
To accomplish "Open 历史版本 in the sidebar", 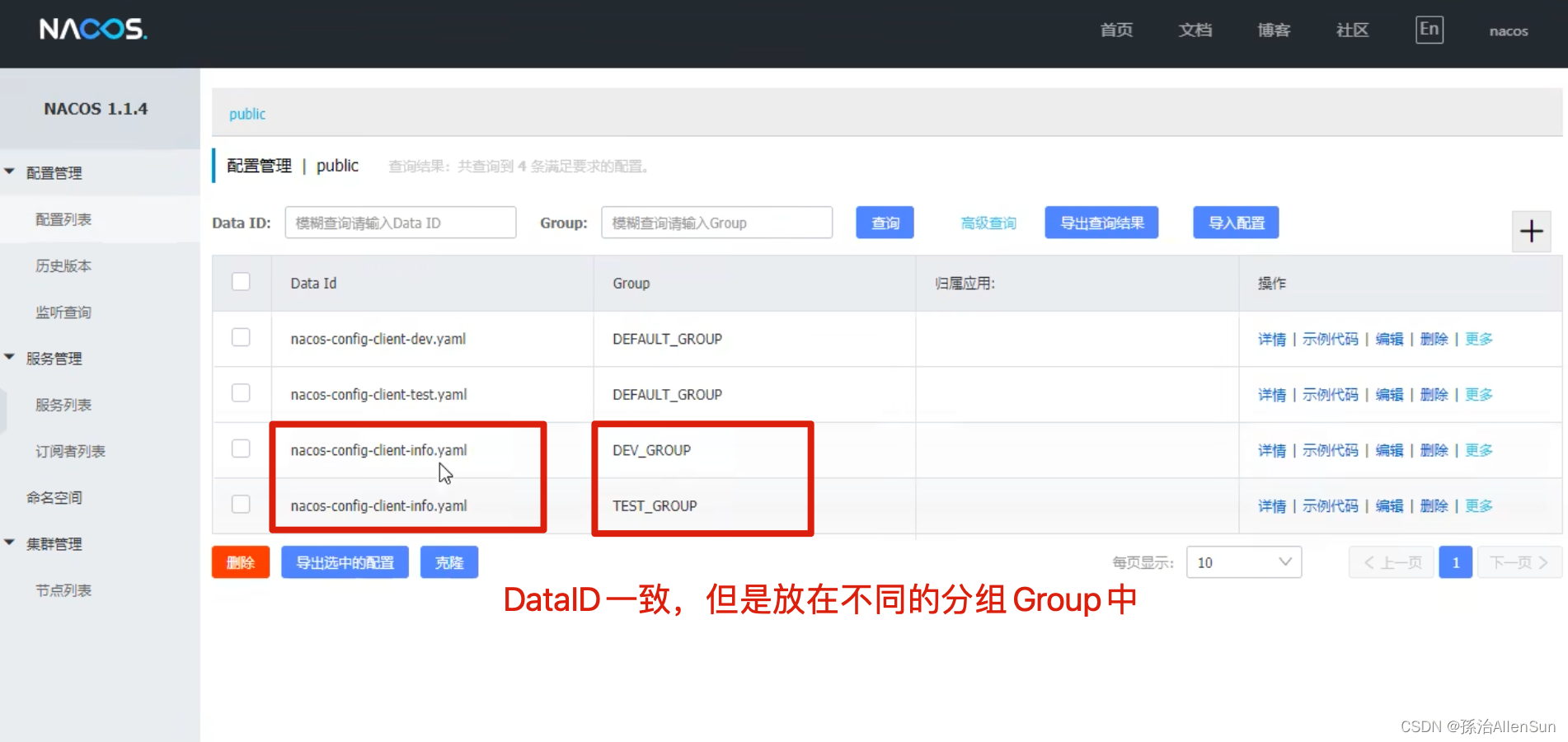I will click(63, 265).
